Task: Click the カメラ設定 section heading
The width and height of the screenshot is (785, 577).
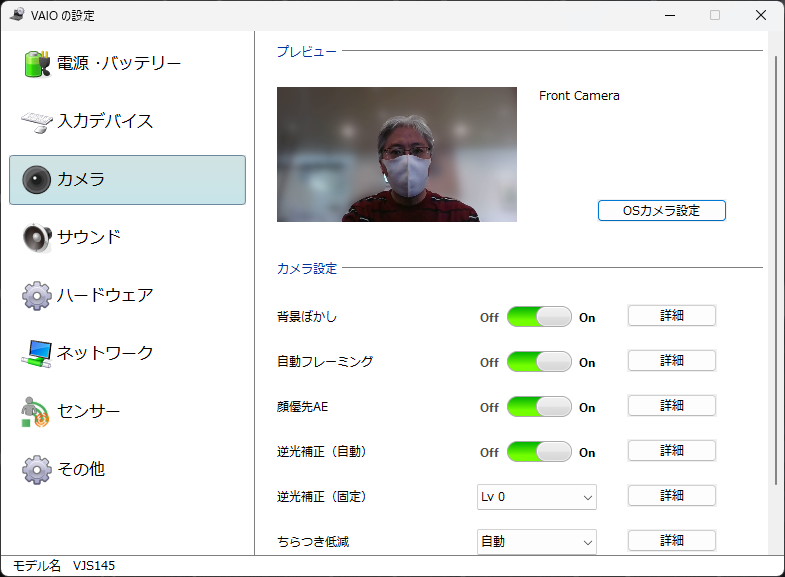Action: coord(307,269)
